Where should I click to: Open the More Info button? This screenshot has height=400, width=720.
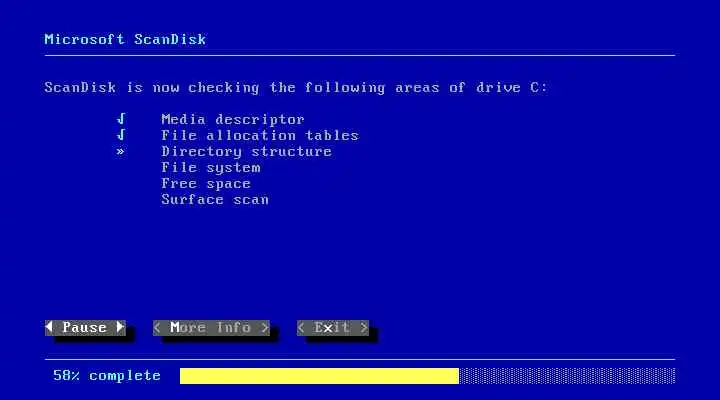click(211, 328)
